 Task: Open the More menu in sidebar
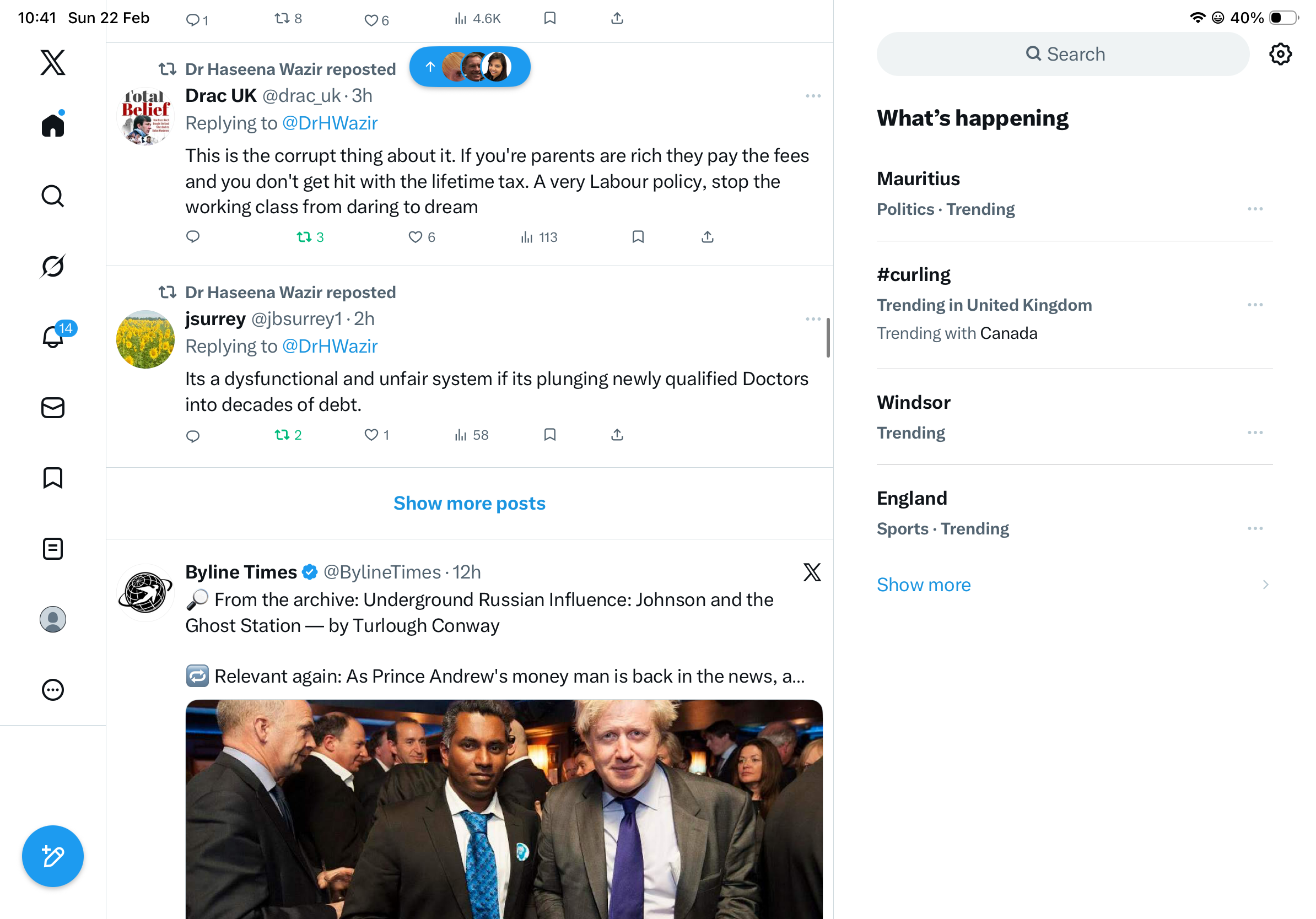click(x=53, y=690)
